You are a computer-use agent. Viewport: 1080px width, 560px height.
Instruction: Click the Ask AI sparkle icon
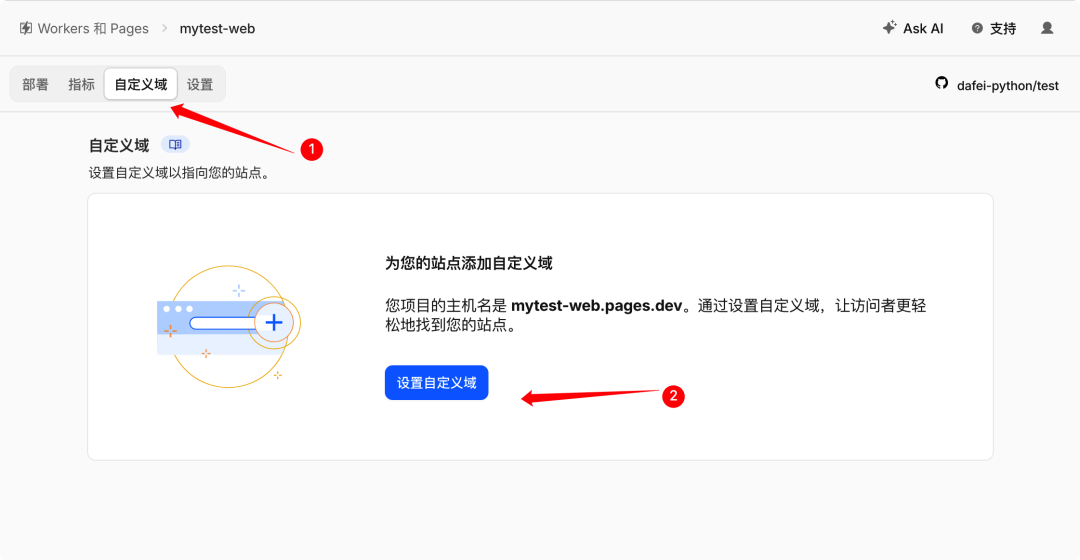(889, 28)
